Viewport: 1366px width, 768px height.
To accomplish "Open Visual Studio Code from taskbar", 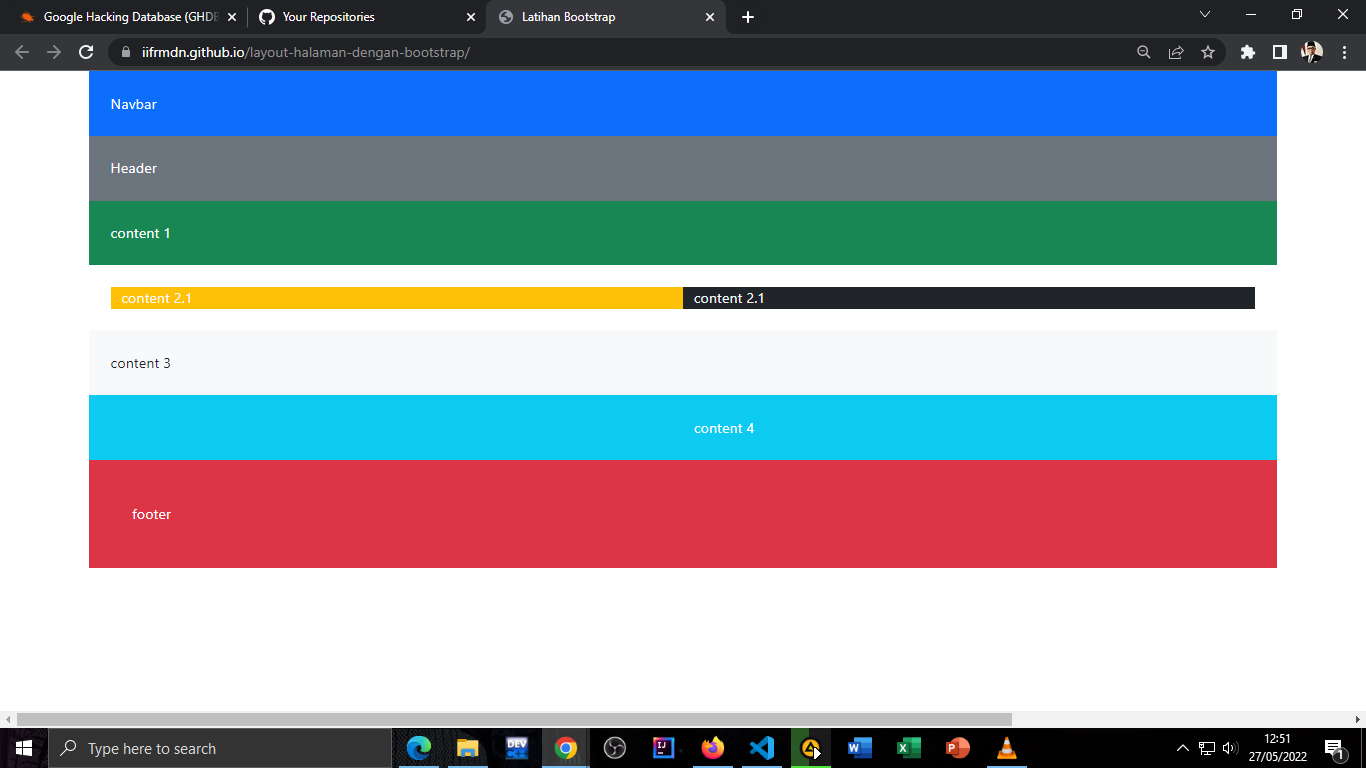I will pos(762,748).
